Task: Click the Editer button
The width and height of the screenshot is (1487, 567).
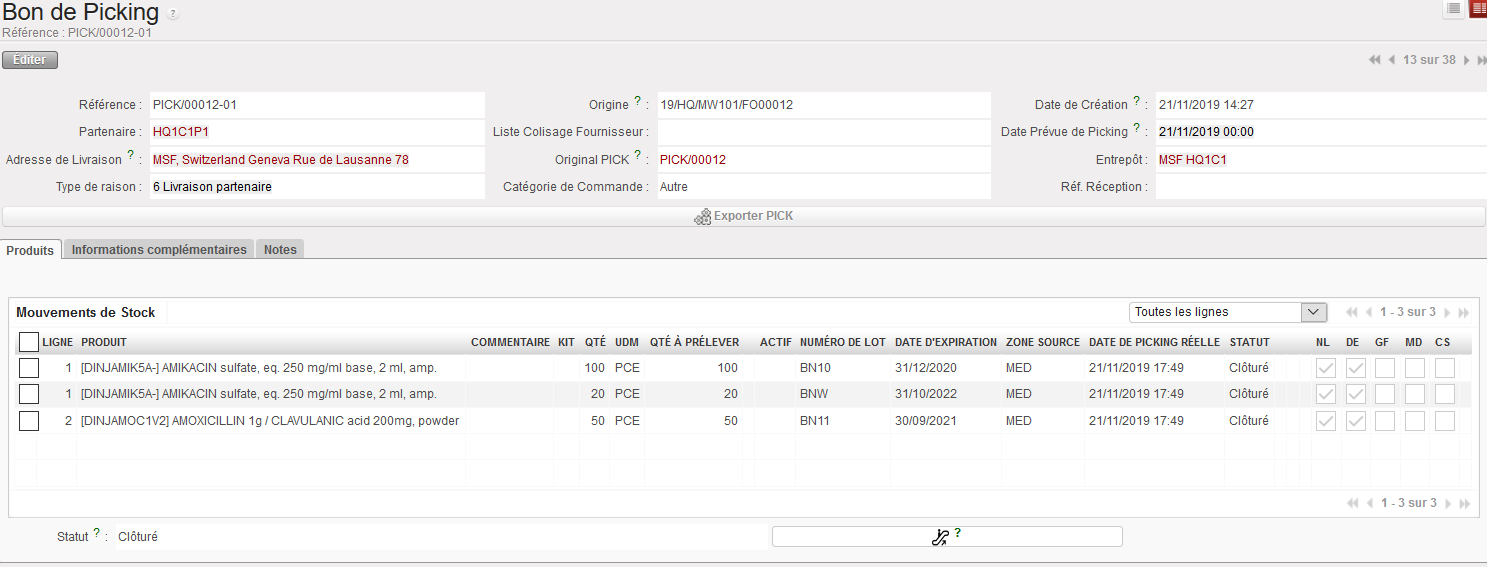Action: tap(30, 60)
